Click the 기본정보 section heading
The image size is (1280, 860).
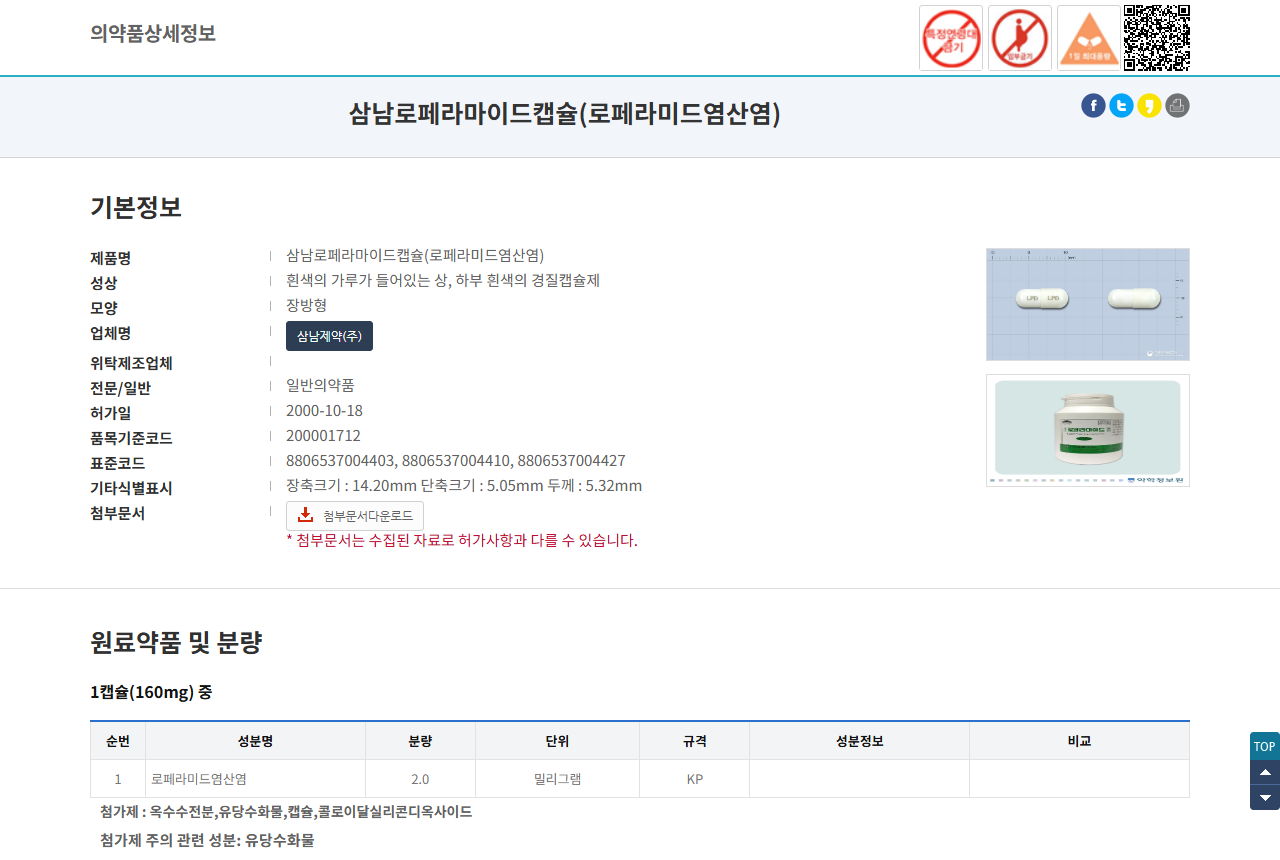[136, 207]
